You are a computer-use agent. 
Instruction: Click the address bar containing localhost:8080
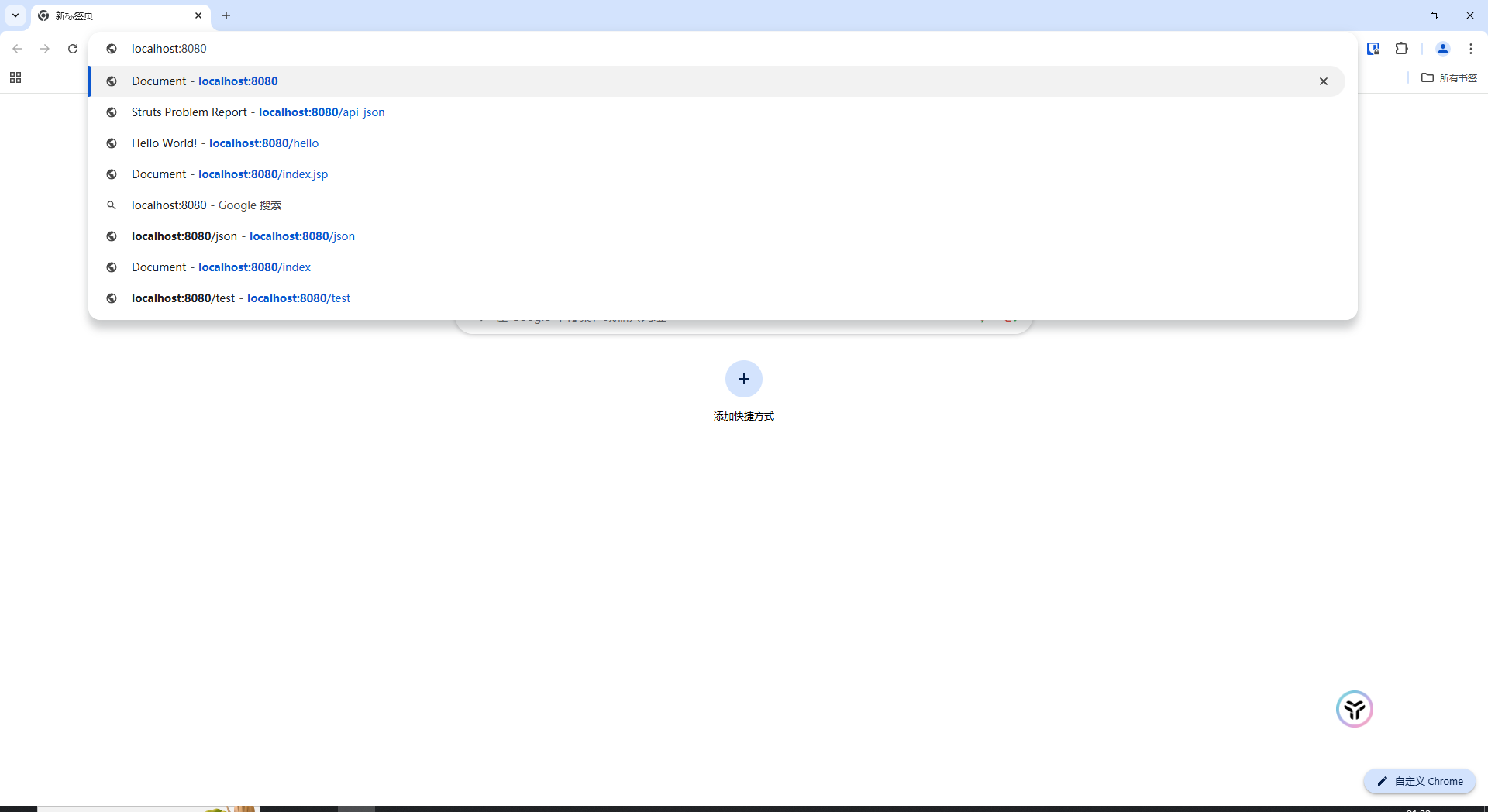[465, 49]
